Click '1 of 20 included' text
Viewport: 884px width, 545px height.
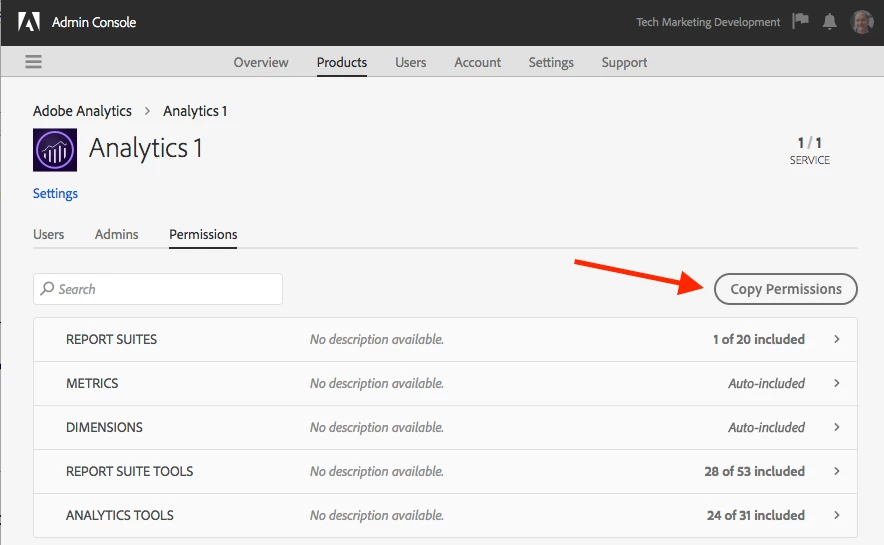[x=758, y=339]
